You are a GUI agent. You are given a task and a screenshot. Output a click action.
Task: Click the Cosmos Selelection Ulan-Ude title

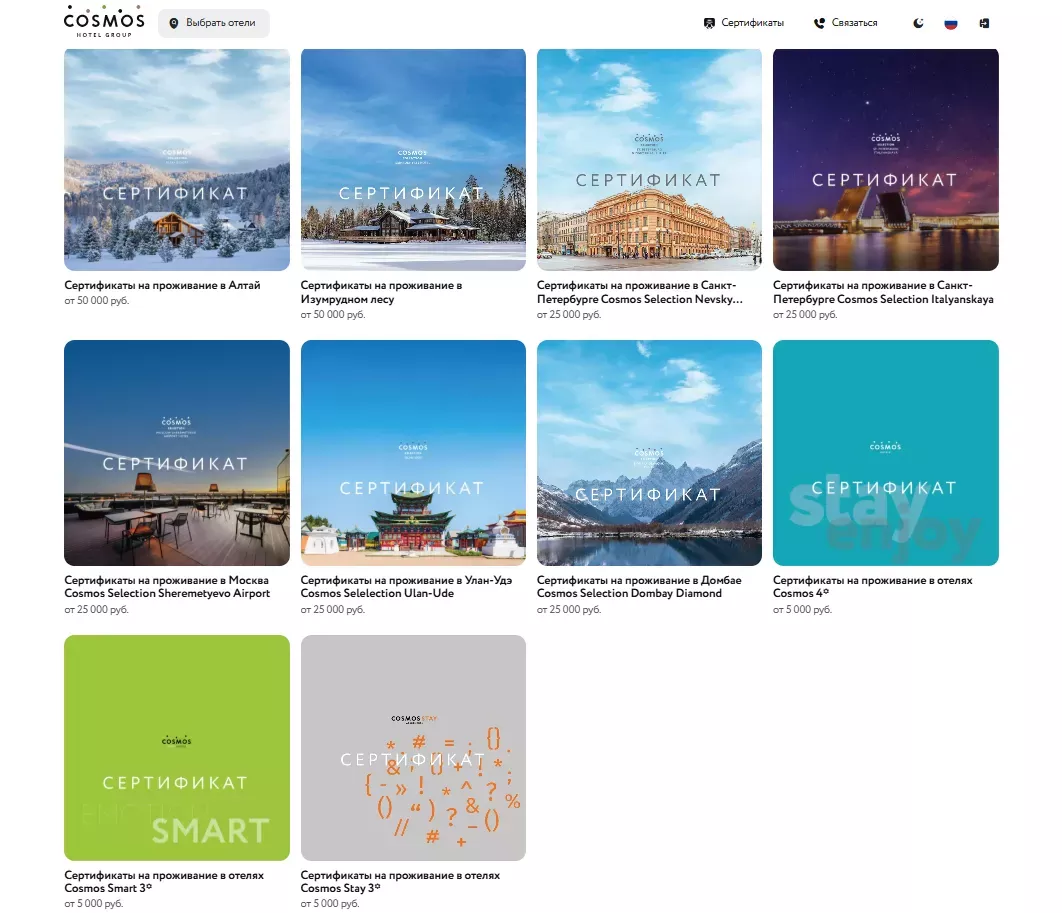point(406,587)
